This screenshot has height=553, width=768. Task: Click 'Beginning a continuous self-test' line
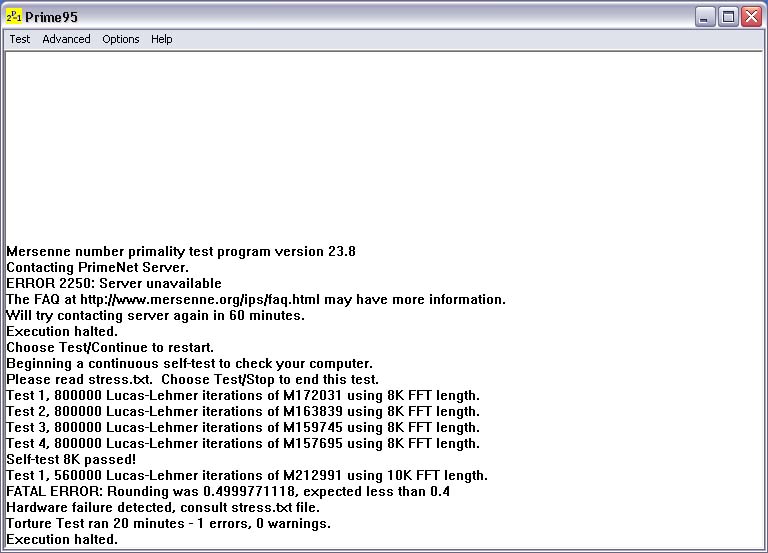pos(189,363)
